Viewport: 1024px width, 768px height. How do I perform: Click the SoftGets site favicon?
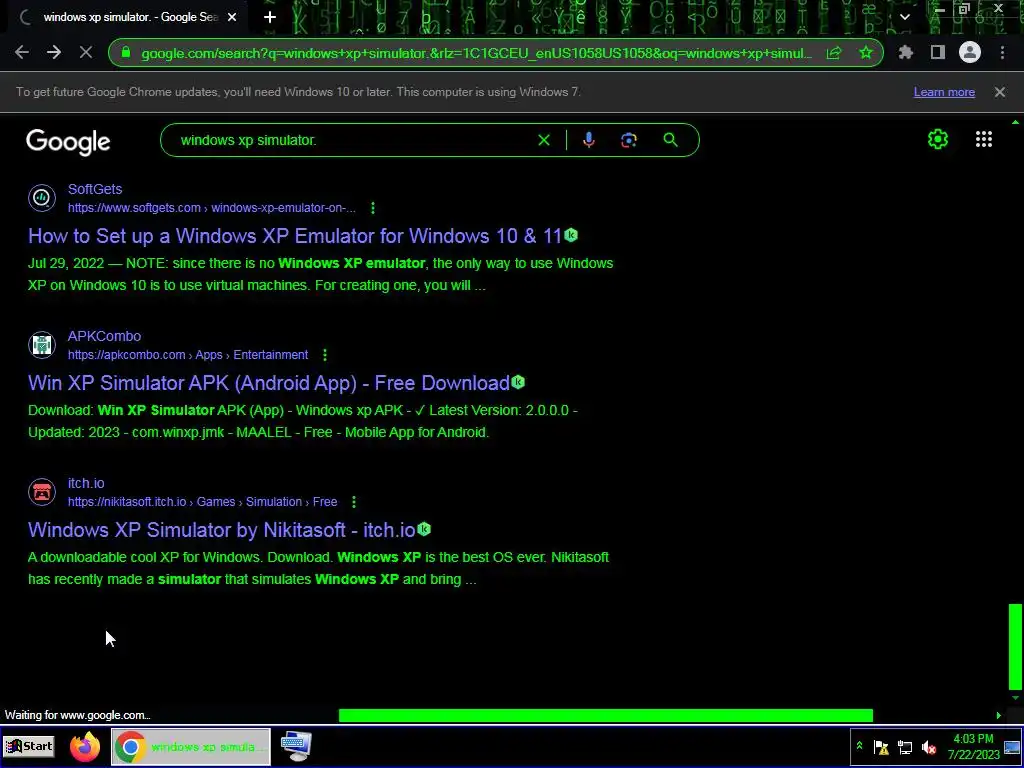point(42,198)
